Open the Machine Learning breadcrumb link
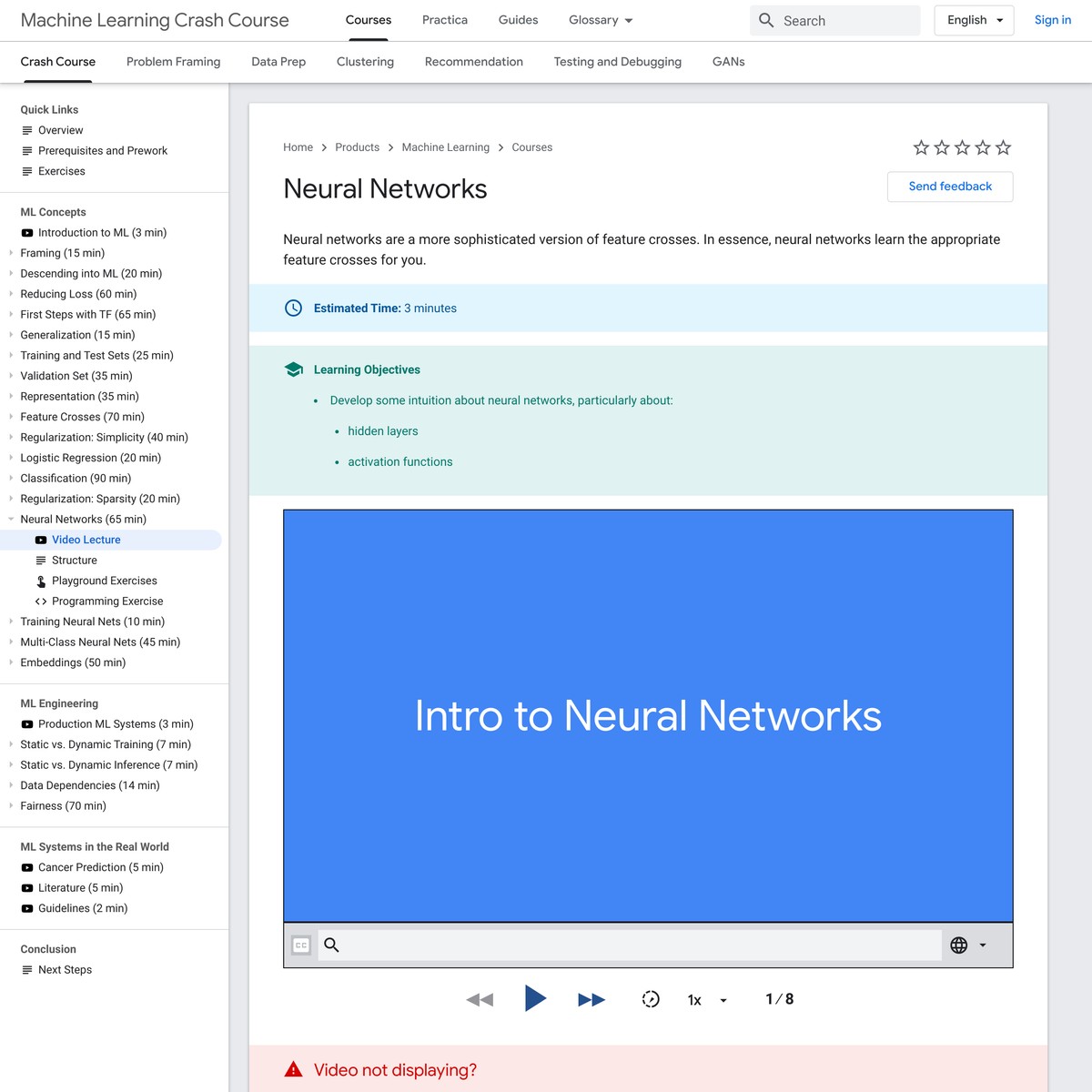1092x1092 pixels. pos(445,147)
